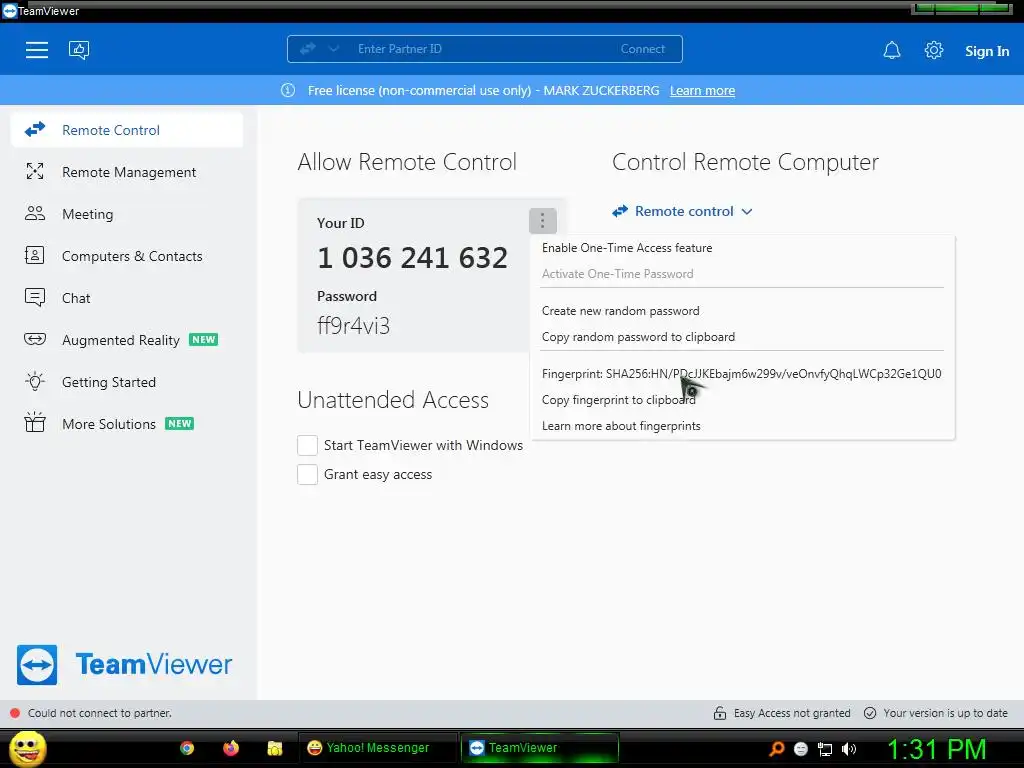The image size is (1024, 768).
Task: Click the search magnifier tray icon
Action: coord(777,749)
